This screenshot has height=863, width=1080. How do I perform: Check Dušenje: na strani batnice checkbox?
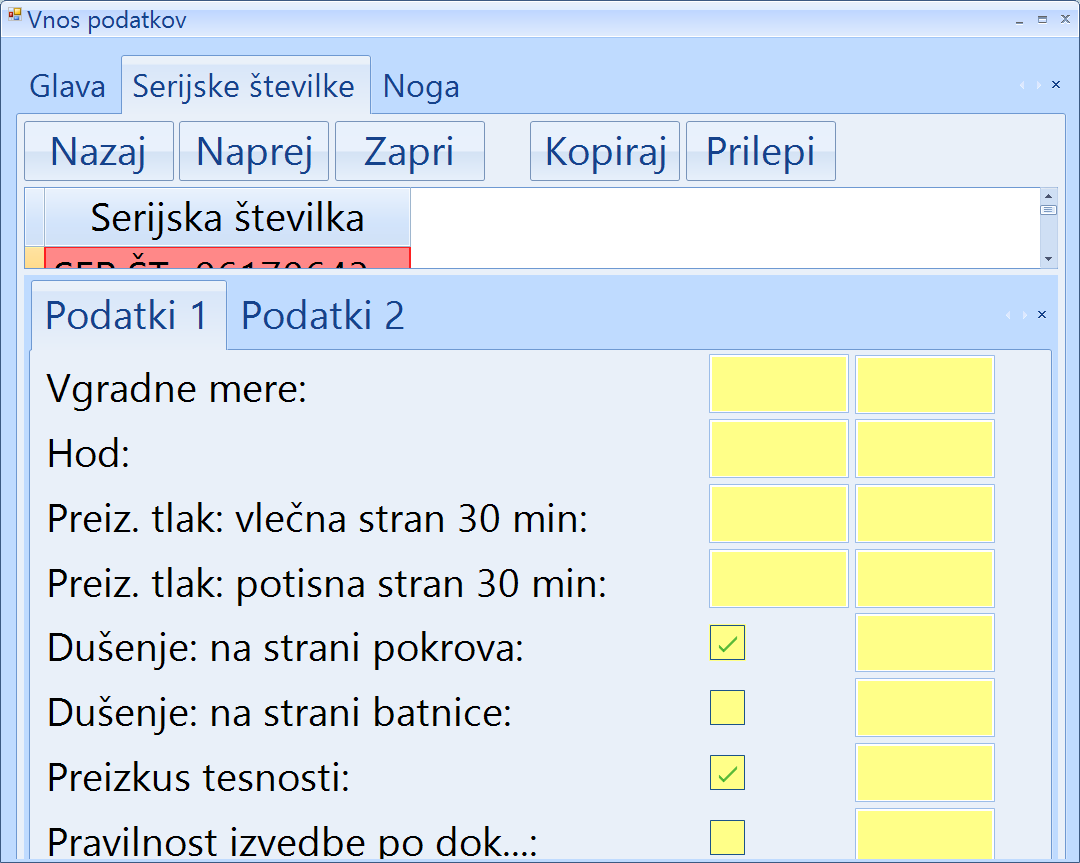[x=727, y=708]
